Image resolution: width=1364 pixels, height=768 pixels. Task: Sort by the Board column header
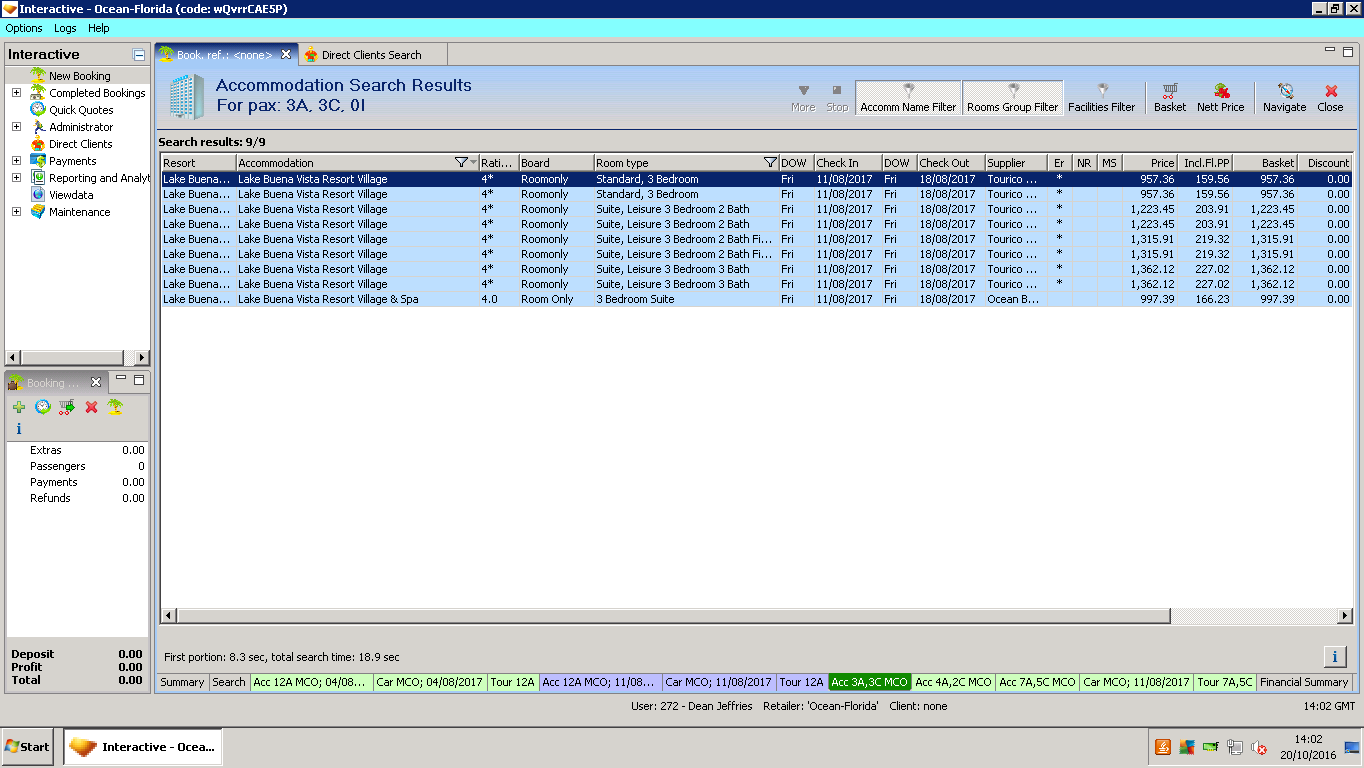[556, 163]
